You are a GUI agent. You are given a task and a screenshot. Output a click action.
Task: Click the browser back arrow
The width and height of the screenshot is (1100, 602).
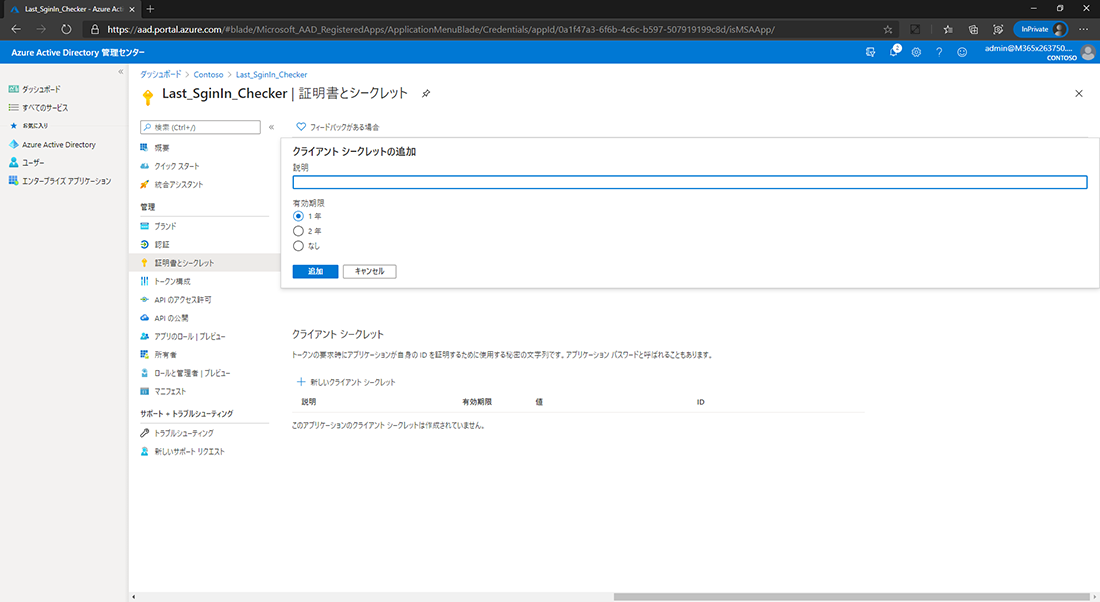(x=16, y=29)
